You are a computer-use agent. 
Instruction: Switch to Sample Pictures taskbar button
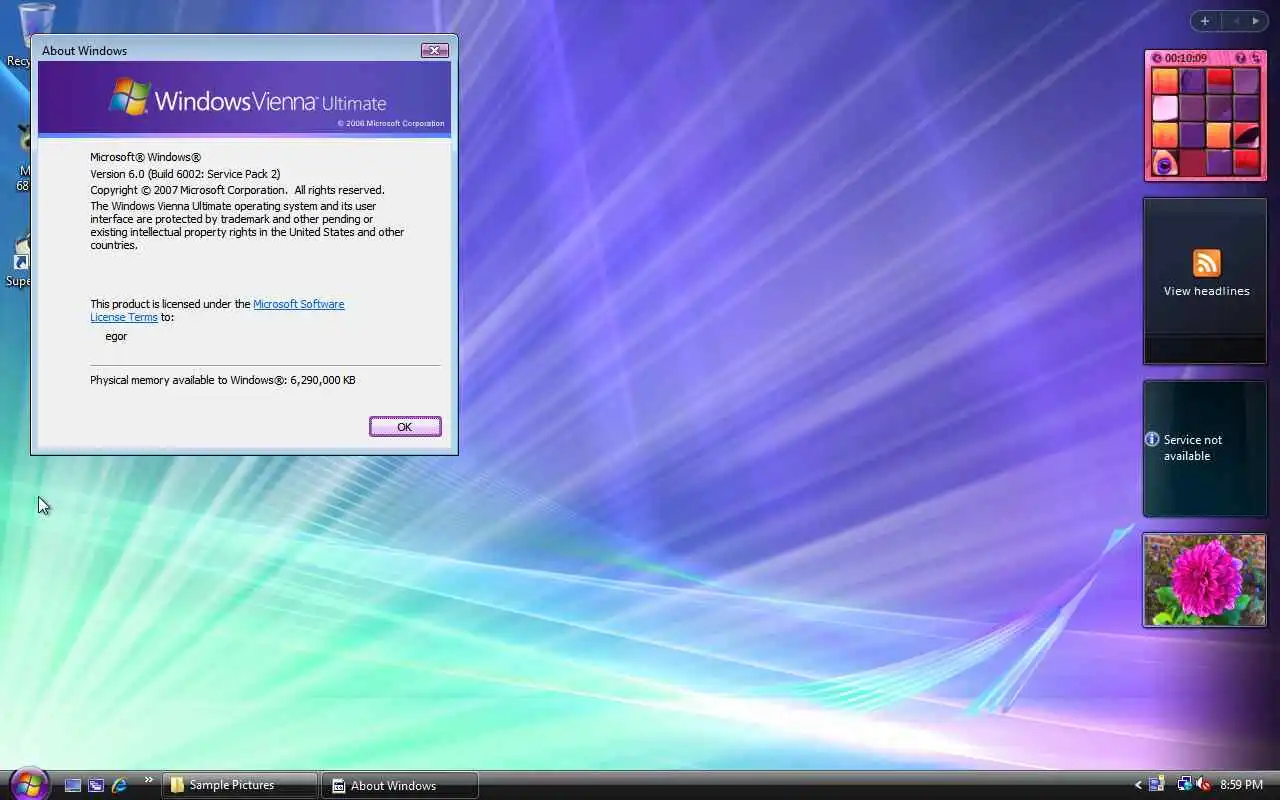coord(240,785)
